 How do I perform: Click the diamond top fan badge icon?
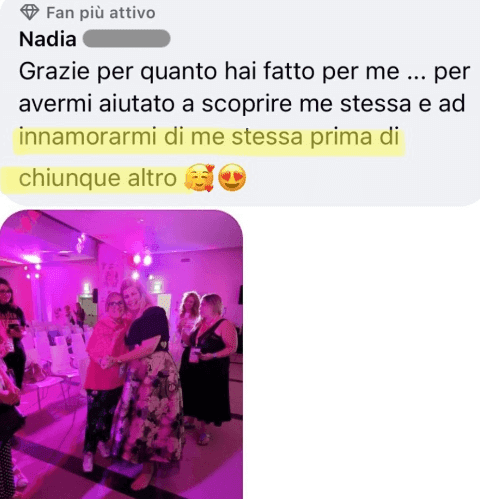pos(30,12)
